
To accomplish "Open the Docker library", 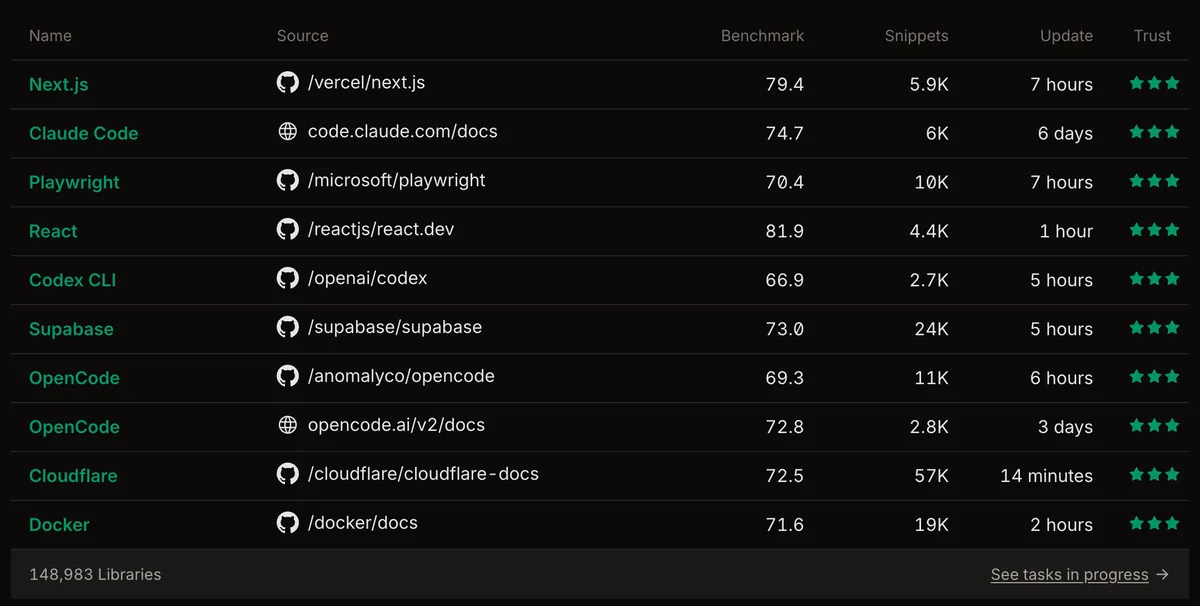I will [x=59, y=525].
